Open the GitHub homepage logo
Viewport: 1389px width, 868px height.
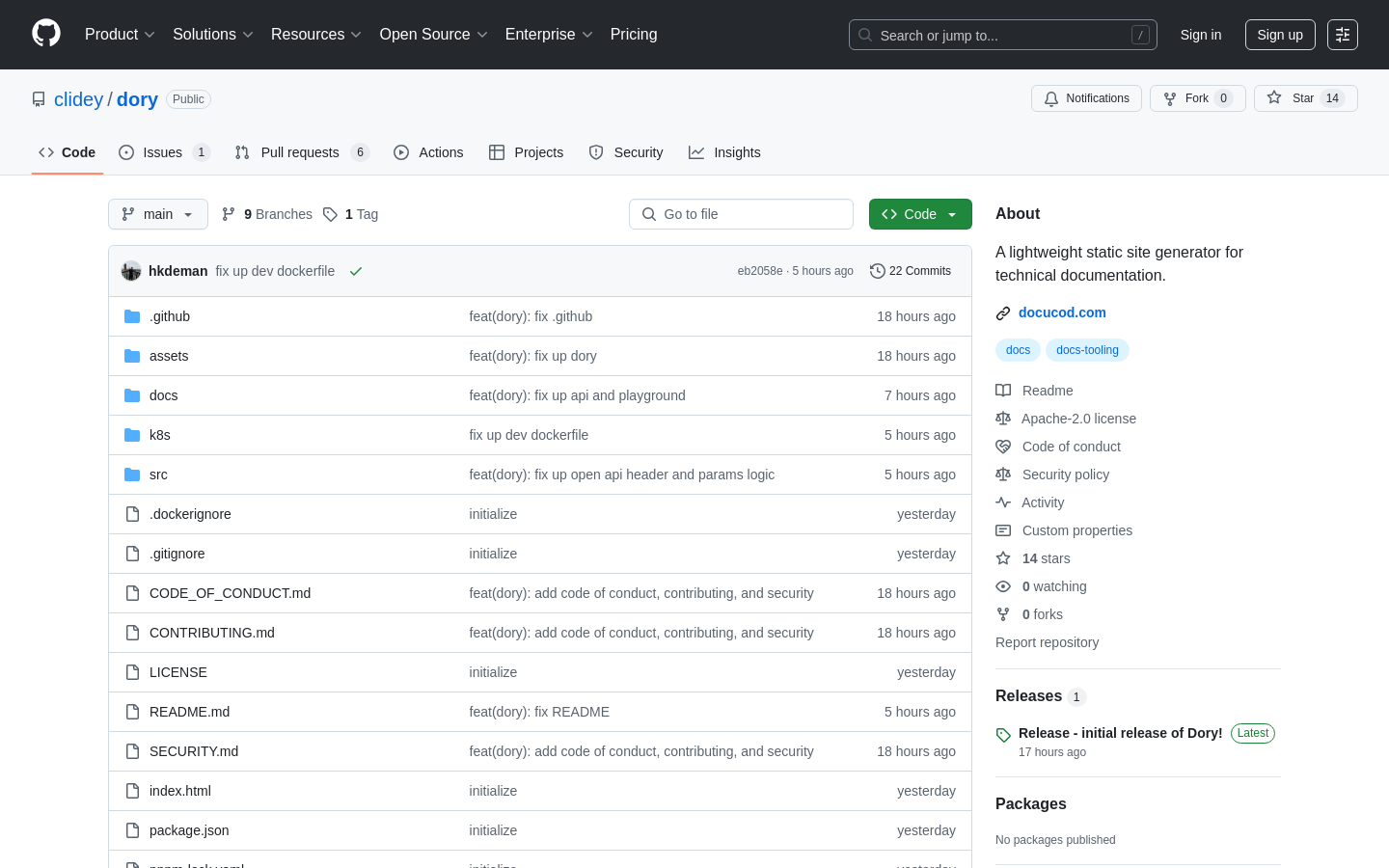pyautogui.click(x=46, y=34)
